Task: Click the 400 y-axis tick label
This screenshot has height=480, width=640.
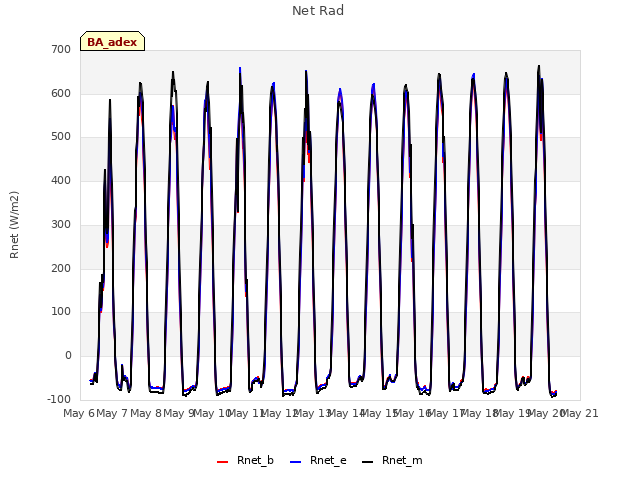Action: [61, 180]
